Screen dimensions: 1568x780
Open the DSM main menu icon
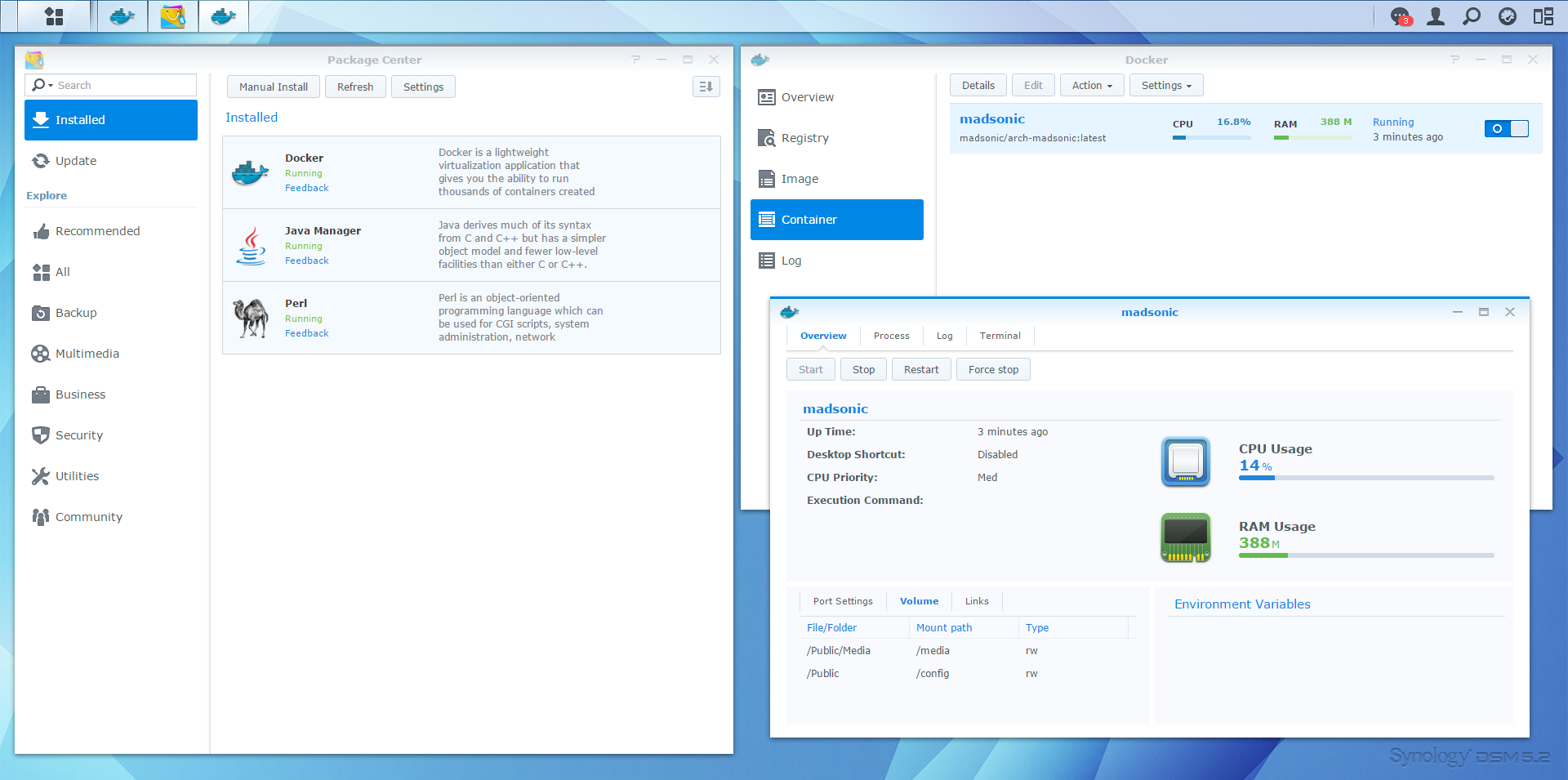pos(54,16)
